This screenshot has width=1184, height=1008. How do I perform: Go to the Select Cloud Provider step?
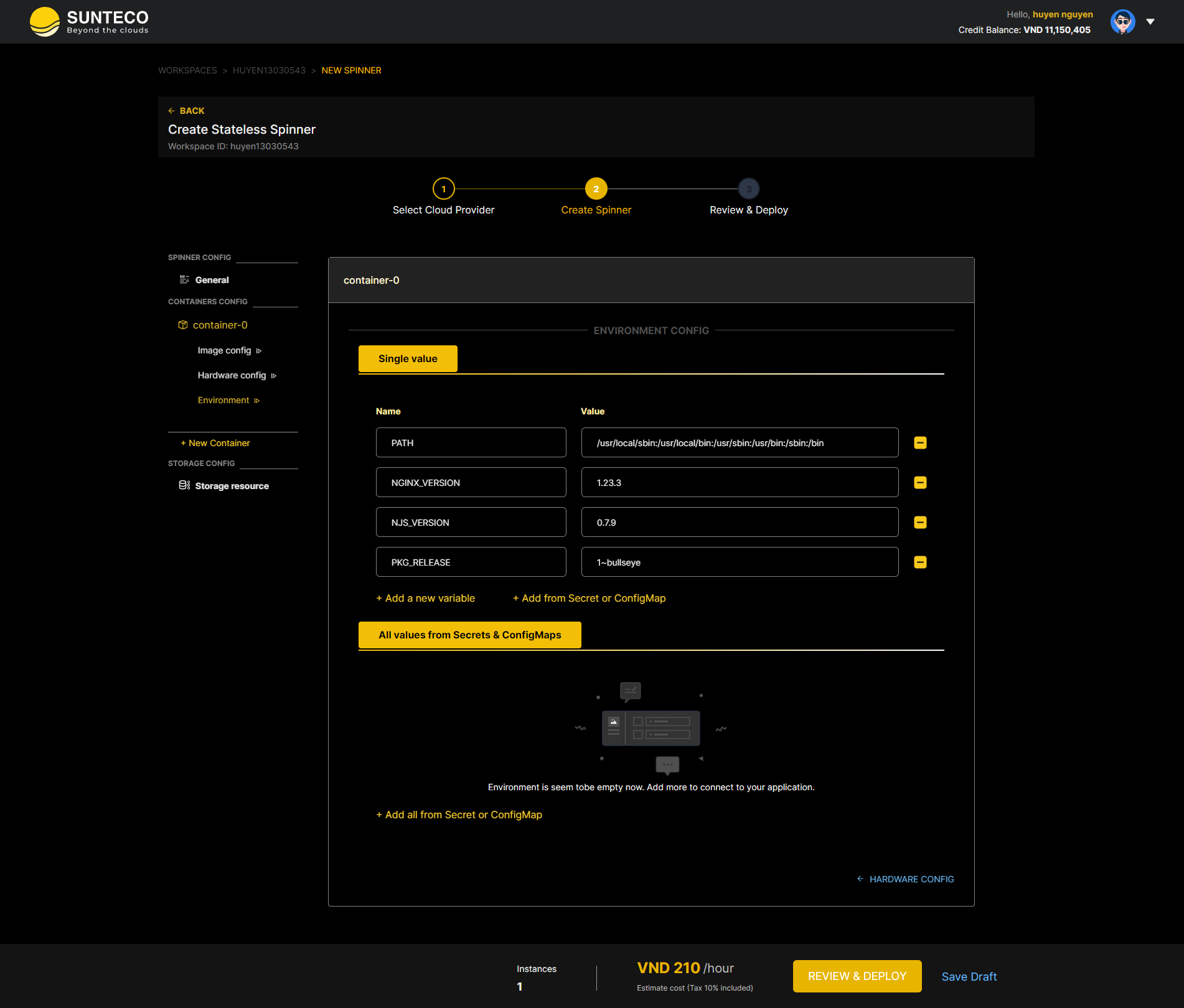443,189
